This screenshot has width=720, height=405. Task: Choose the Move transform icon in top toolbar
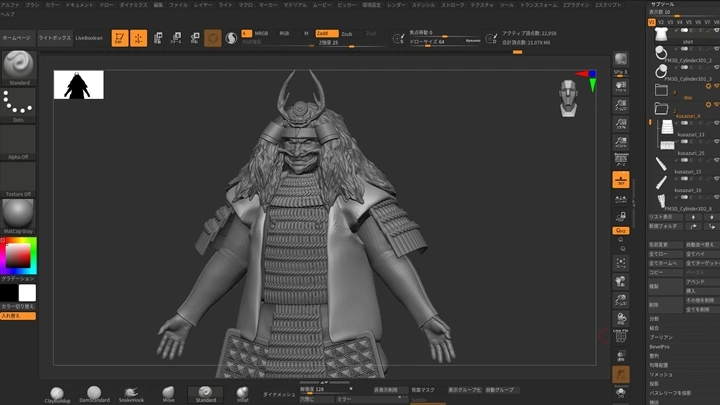158,38
